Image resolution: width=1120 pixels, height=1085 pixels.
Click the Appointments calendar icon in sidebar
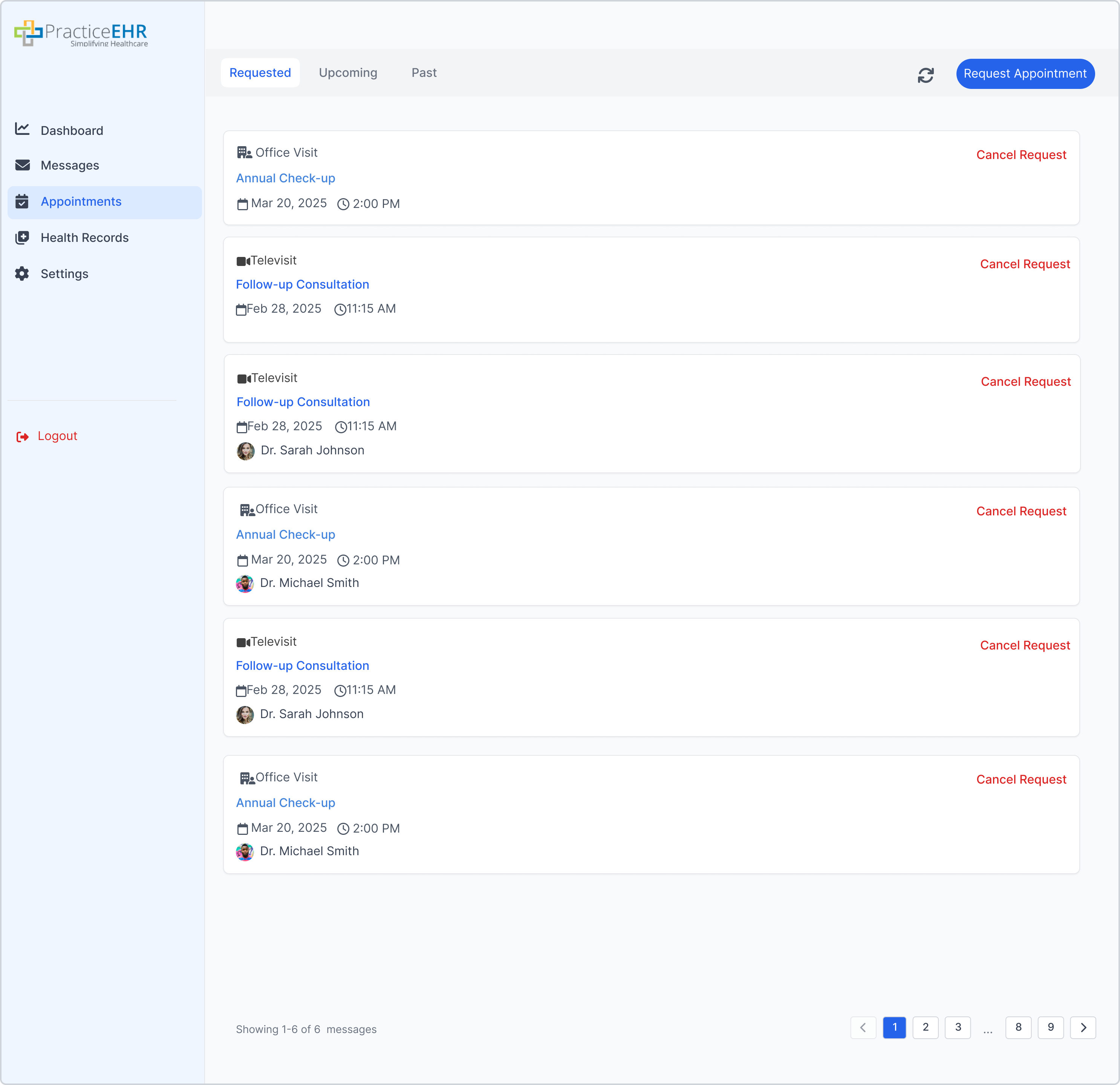point(22,202)
